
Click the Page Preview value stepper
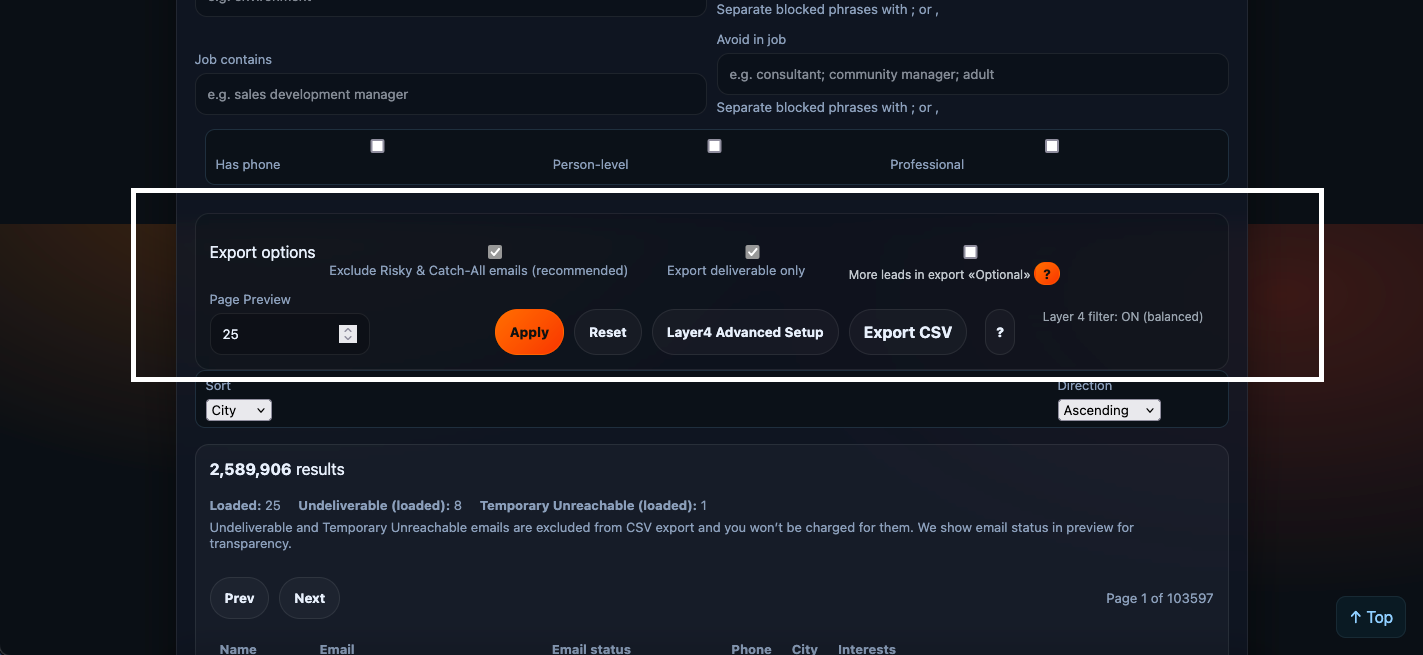tap(347, 332)
